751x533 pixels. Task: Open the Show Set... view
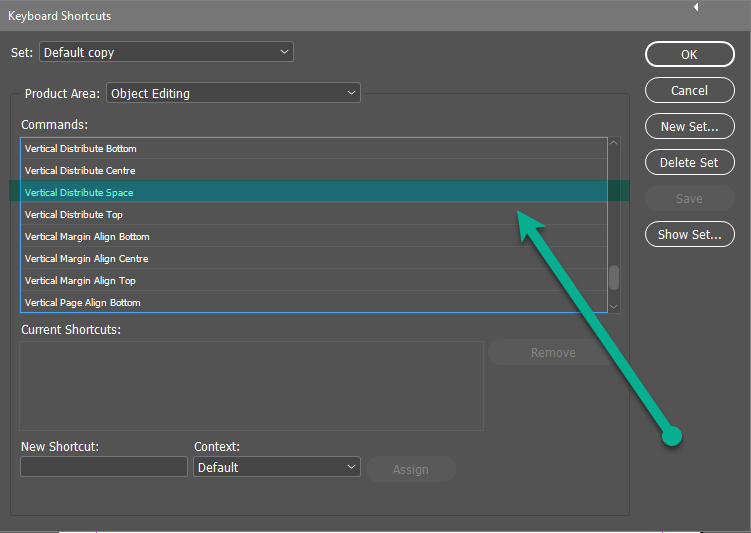click(689, 234)
